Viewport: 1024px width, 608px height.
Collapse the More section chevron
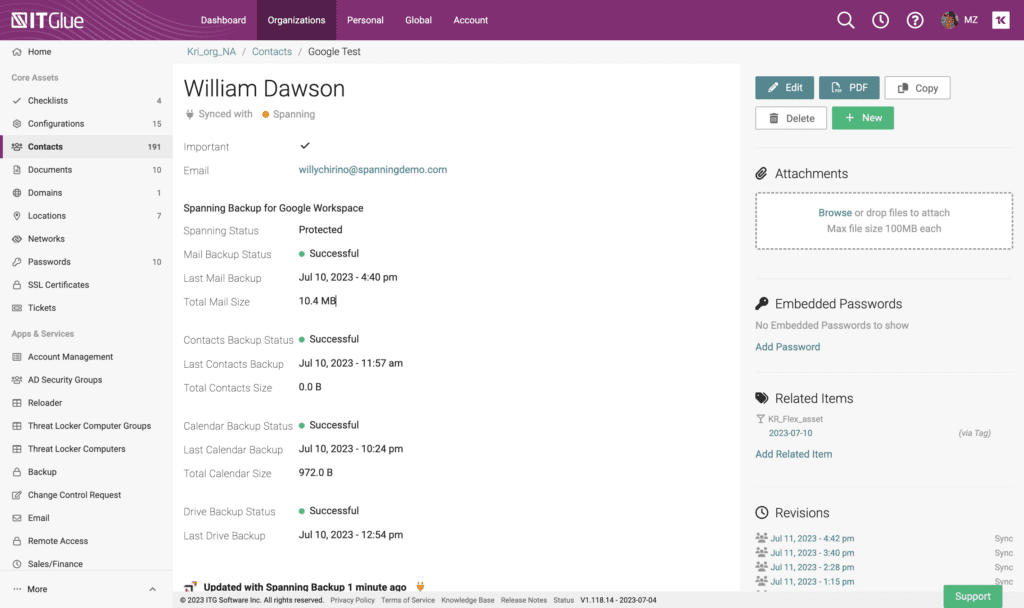click(x=152, y=589)
